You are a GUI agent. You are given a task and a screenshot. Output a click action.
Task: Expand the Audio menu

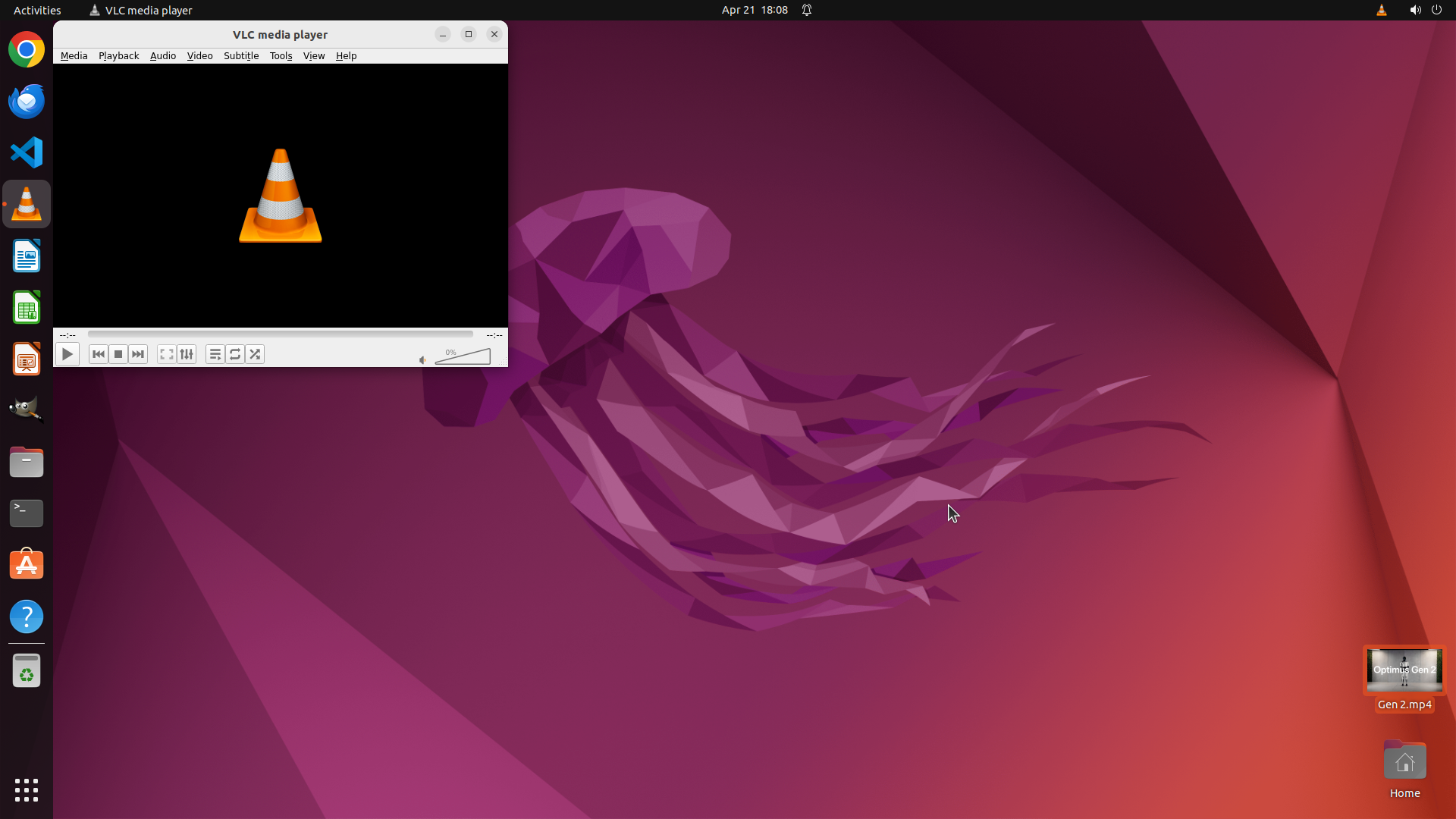(162, 56)
